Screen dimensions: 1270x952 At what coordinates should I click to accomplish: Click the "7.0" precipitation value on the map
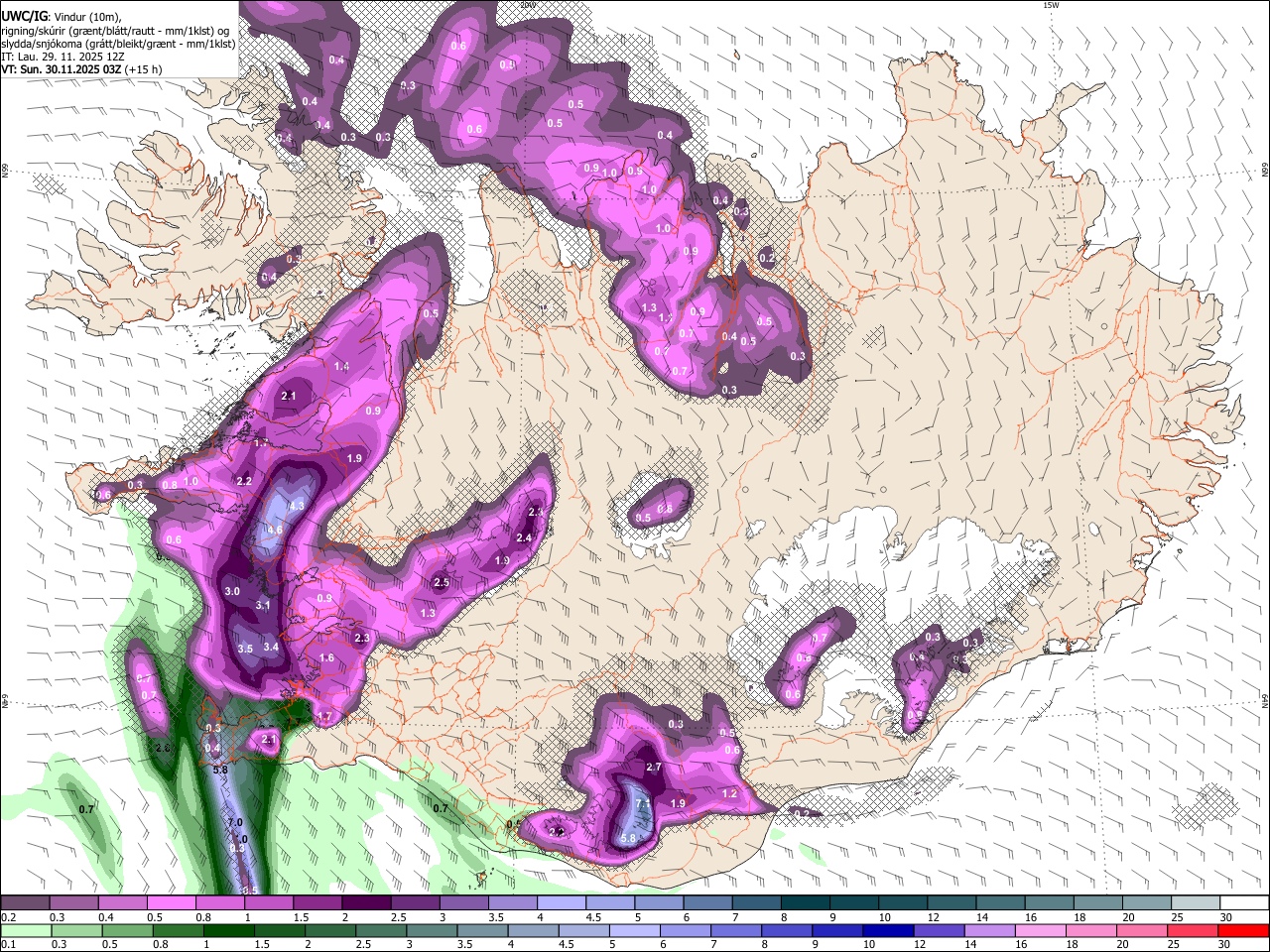pos(235,823)
